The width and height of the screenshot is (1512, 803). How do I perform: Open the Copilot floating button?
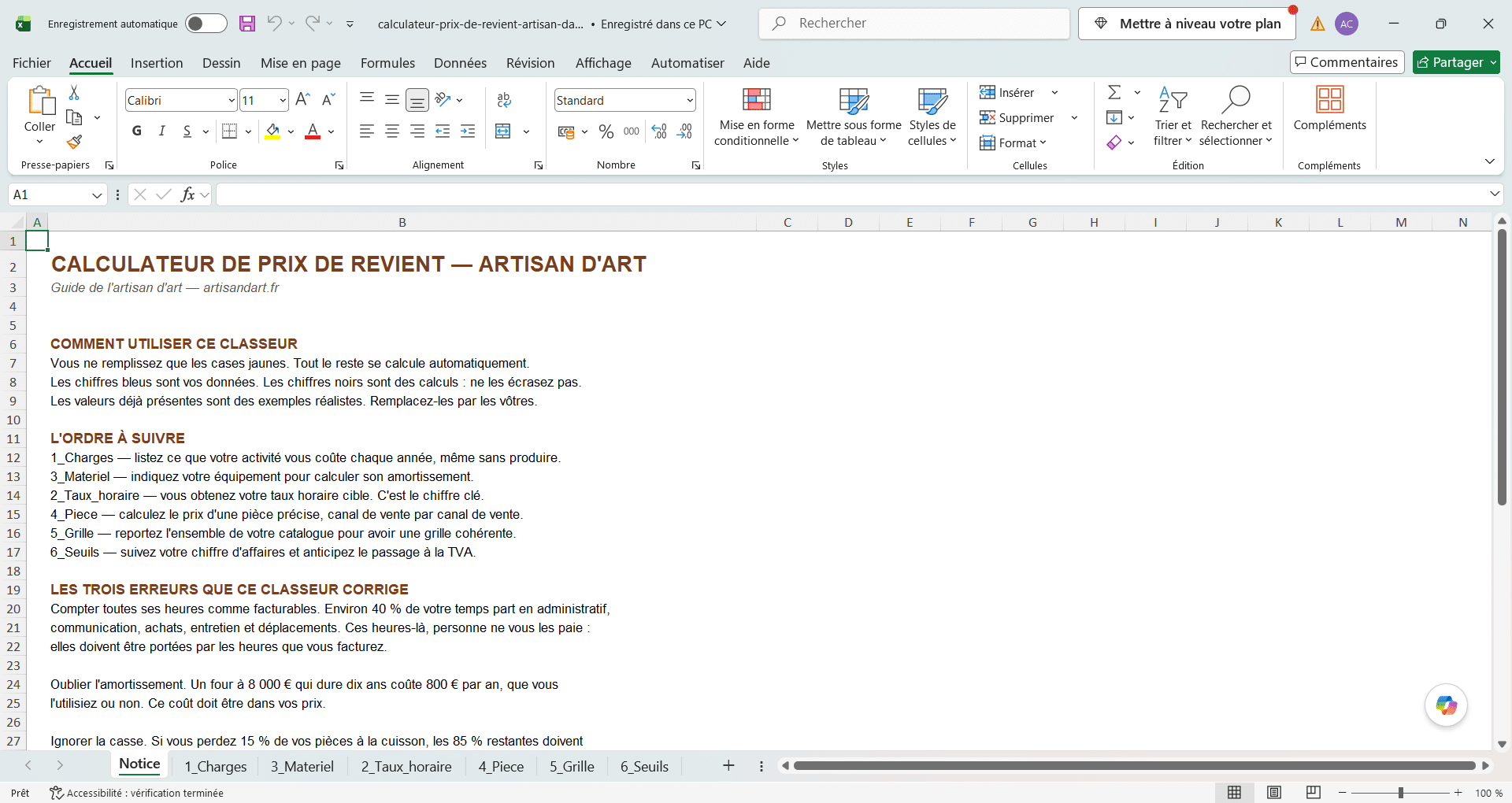(x=1447, y=705)
